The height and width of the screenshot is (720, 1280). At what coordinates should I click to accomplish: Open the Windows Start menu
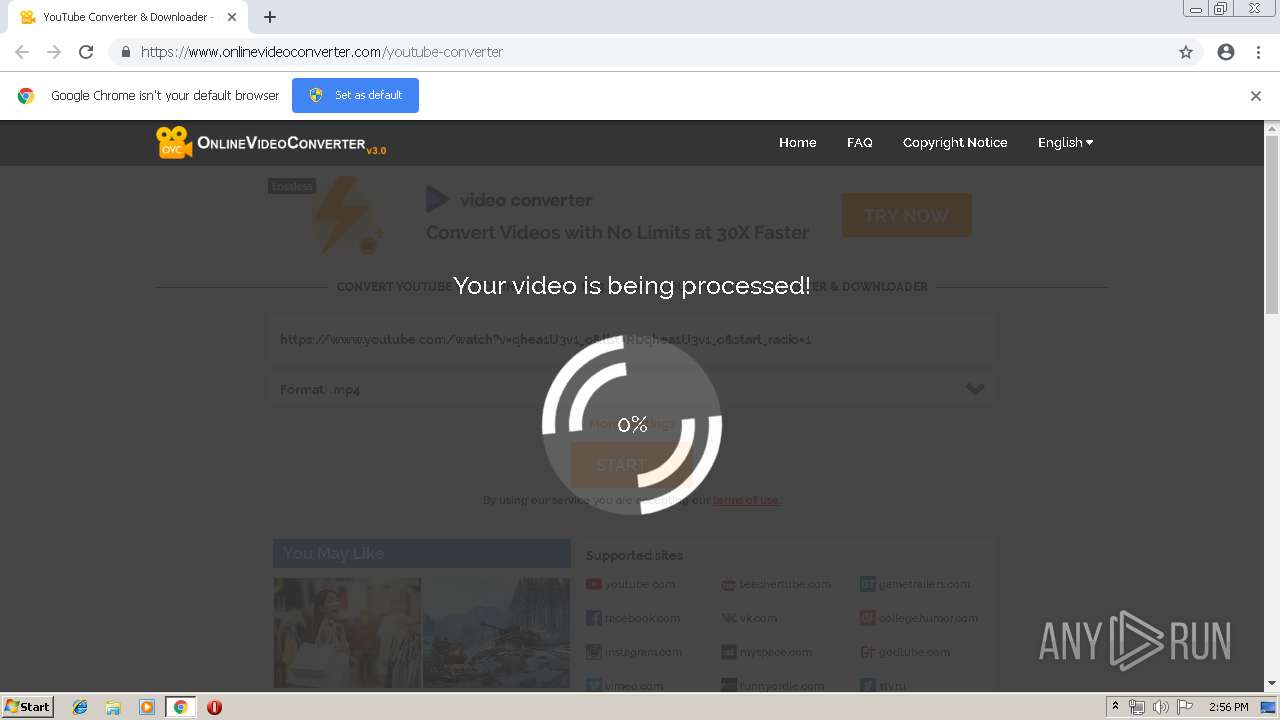(x=27, y=707)
